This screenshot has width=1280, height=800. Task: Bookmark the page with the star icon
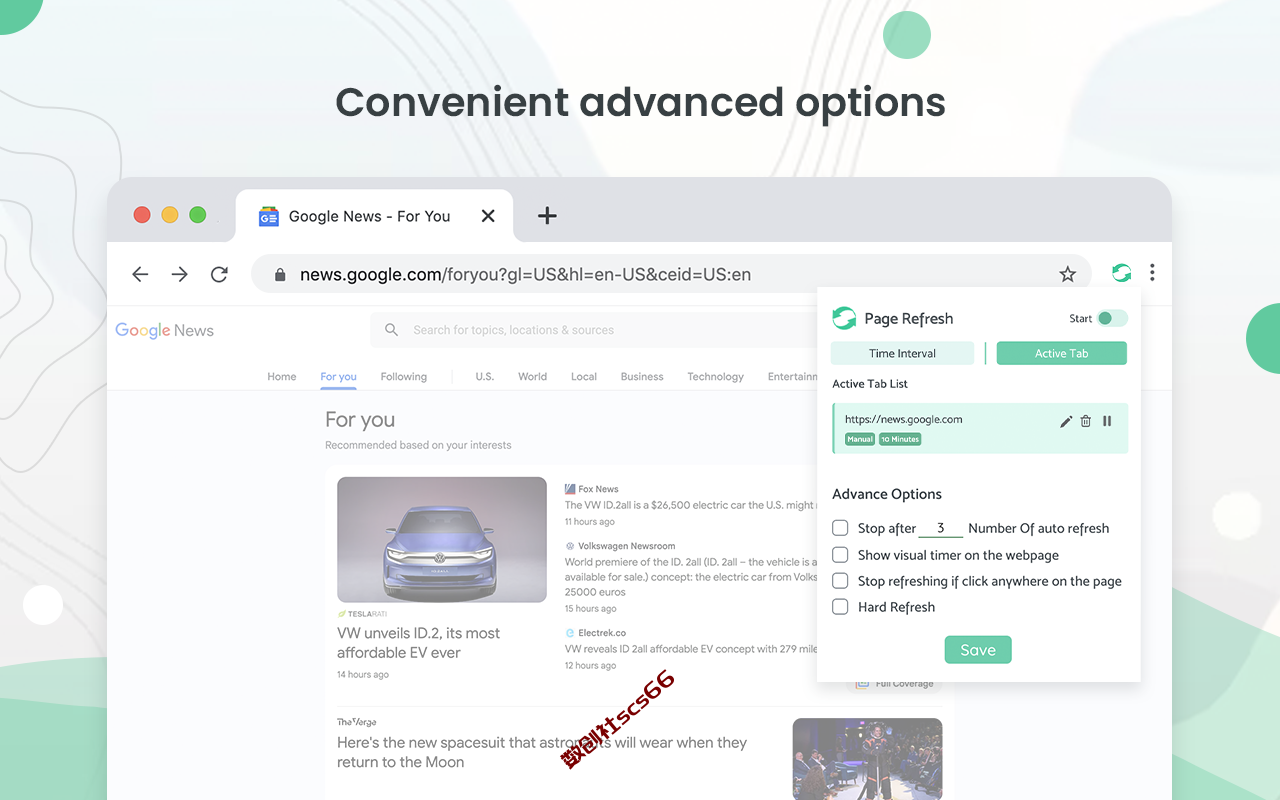[x=1067, y=274]
